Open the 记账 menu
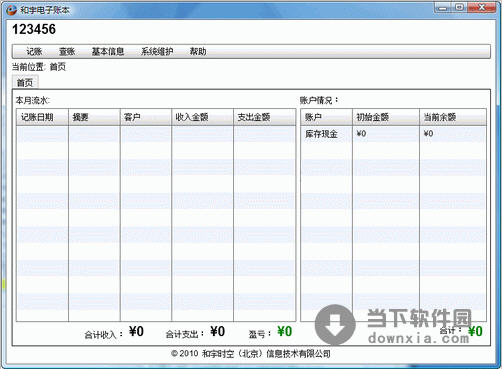The height and width of the screenshot is (369, 502). (x=34, y=52)
